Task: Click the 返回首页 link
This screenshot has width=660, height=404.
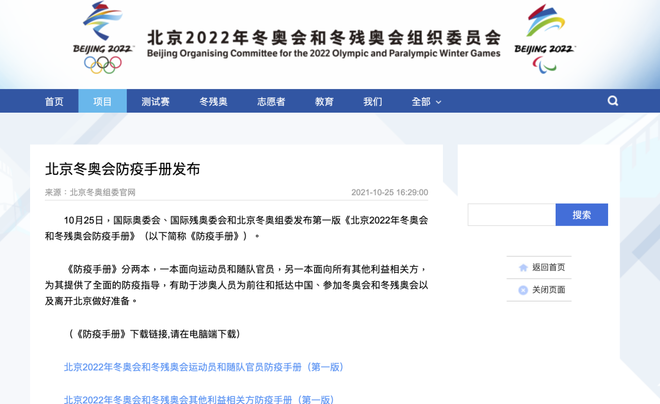Action: click(x=548, y=267)
